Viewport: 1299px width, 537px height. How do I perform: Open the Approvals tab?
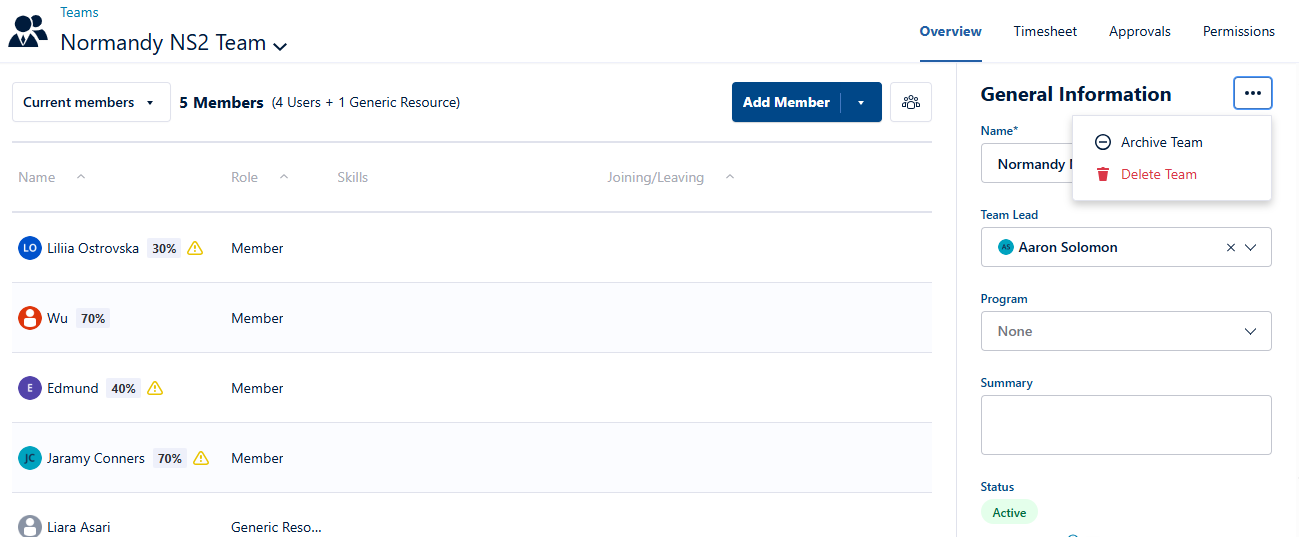click(x=1140, y=31)
